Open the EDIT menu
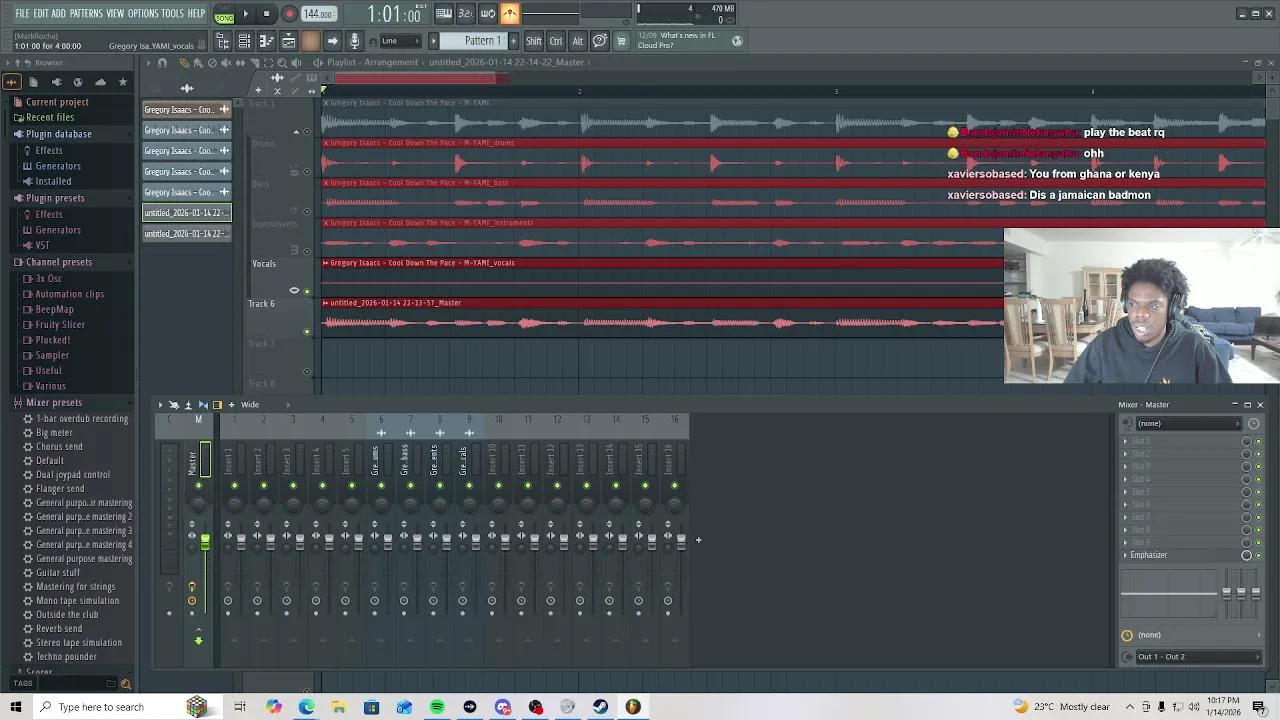The width and height of the screenshot is (1280, 720). 41,13
